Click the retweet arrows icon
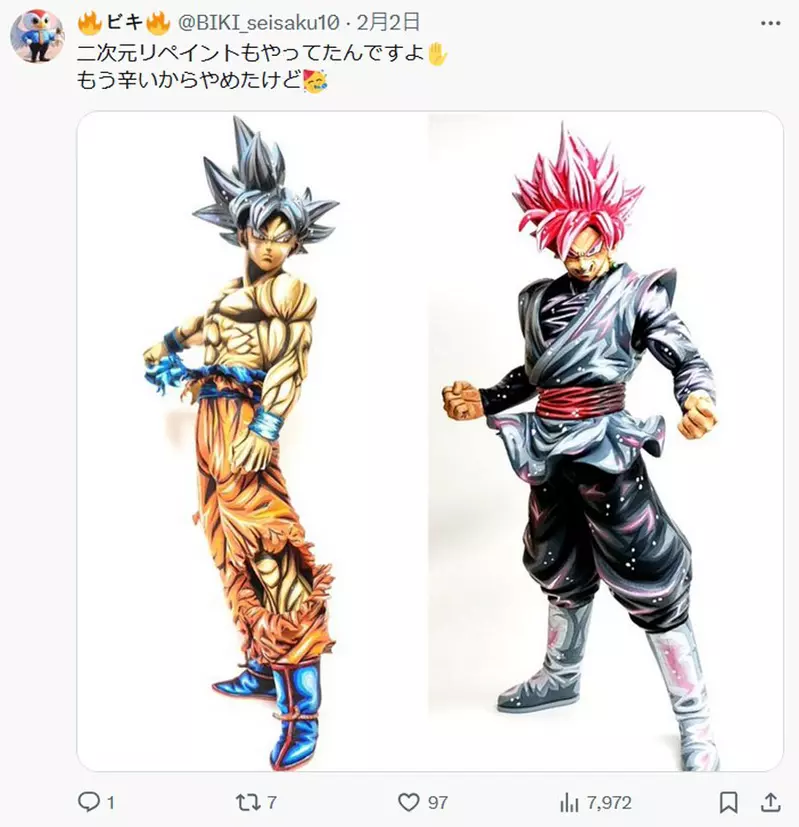 click(248, 802)
